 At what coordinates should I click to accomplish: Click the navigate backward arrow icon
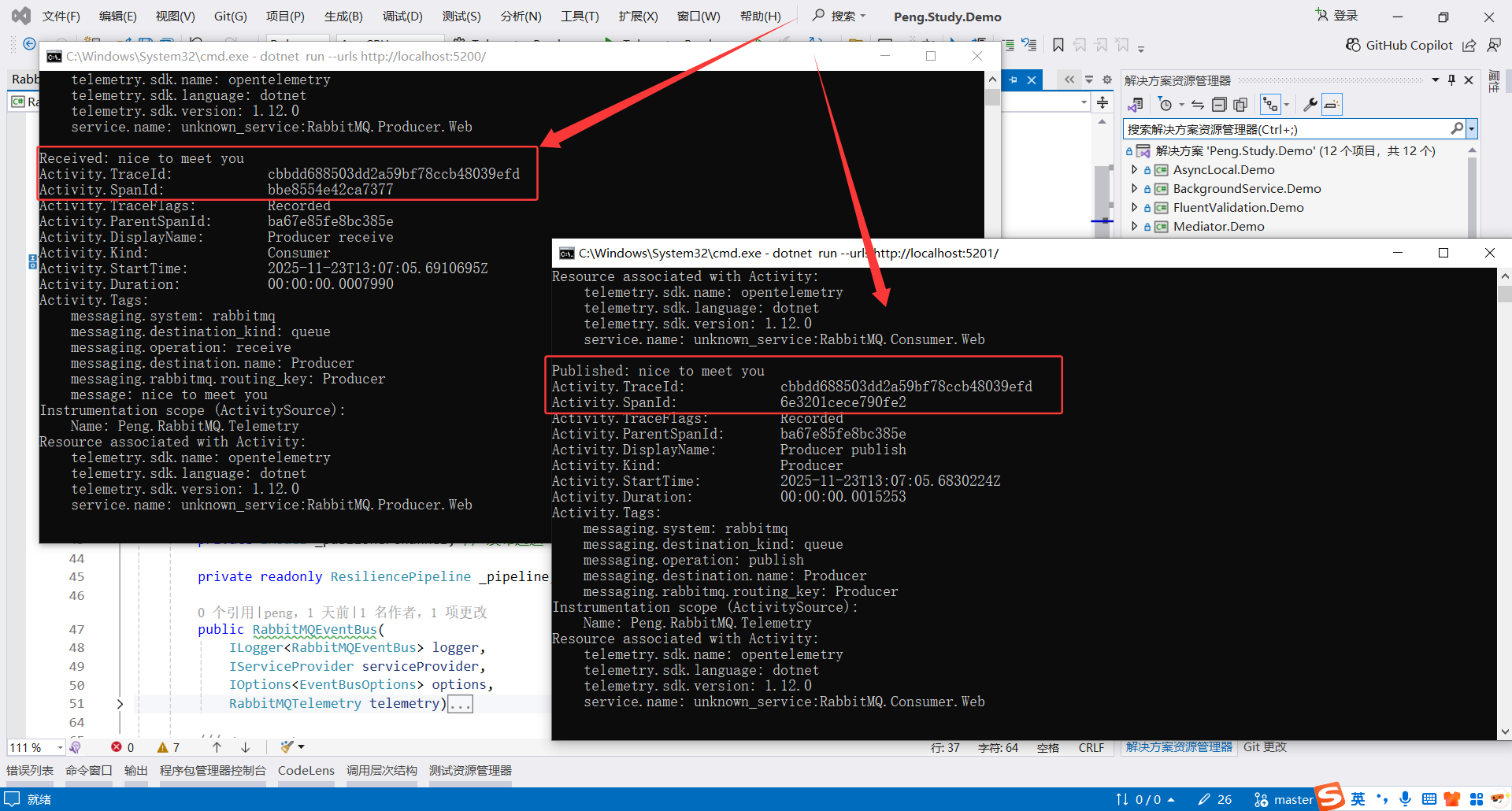click(29, 44)
